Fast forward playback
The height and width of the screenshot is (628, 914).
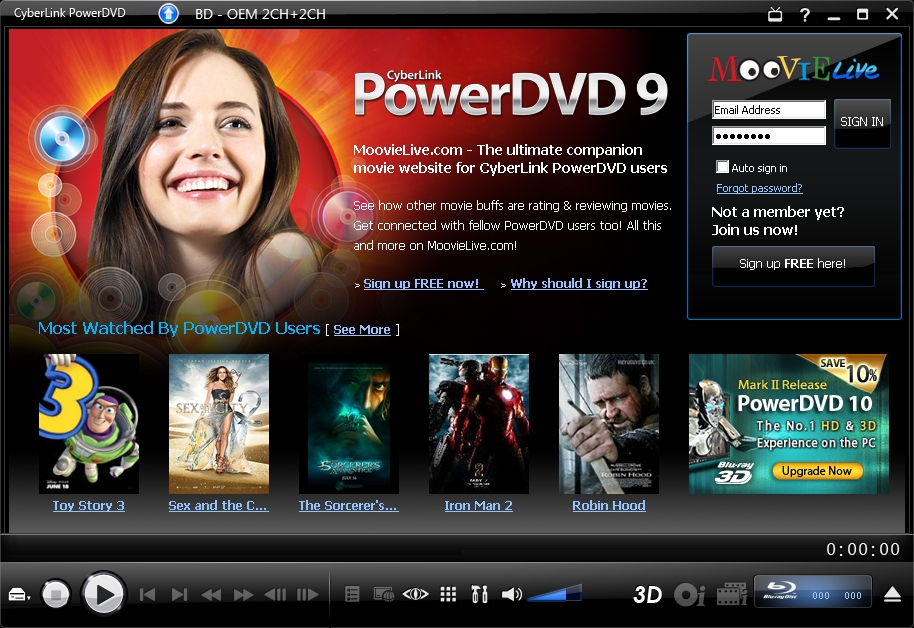243,595
